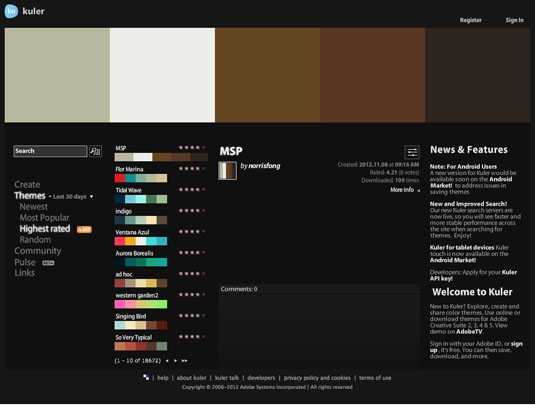Image resolution: width=535 pixels, height=405 pixels.
Task: Show Random themes
Action: pyautogui.click(x=35, y=240)
